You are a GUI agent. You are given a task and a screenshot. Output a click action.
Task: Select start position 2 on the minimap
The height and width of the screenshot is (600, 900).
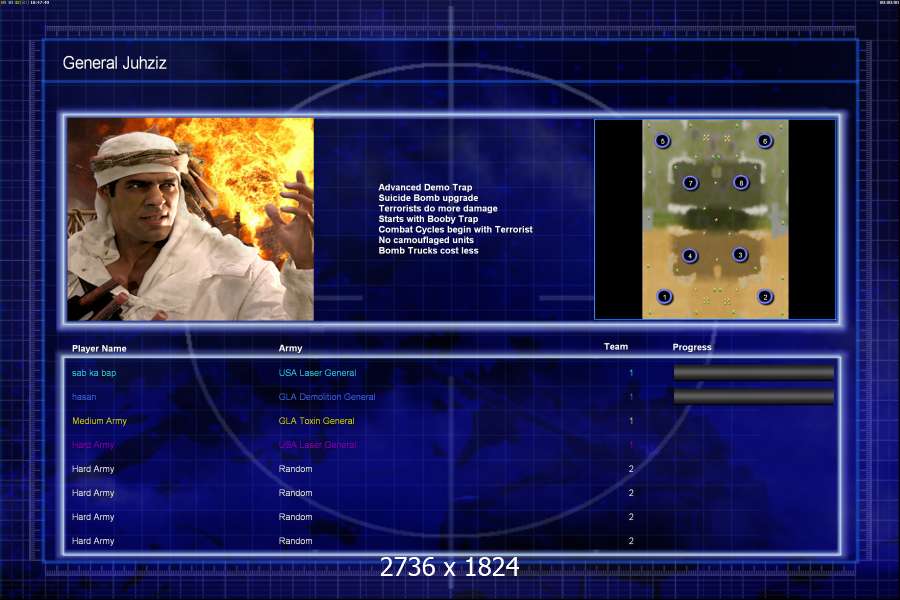[x=765, y=297]
